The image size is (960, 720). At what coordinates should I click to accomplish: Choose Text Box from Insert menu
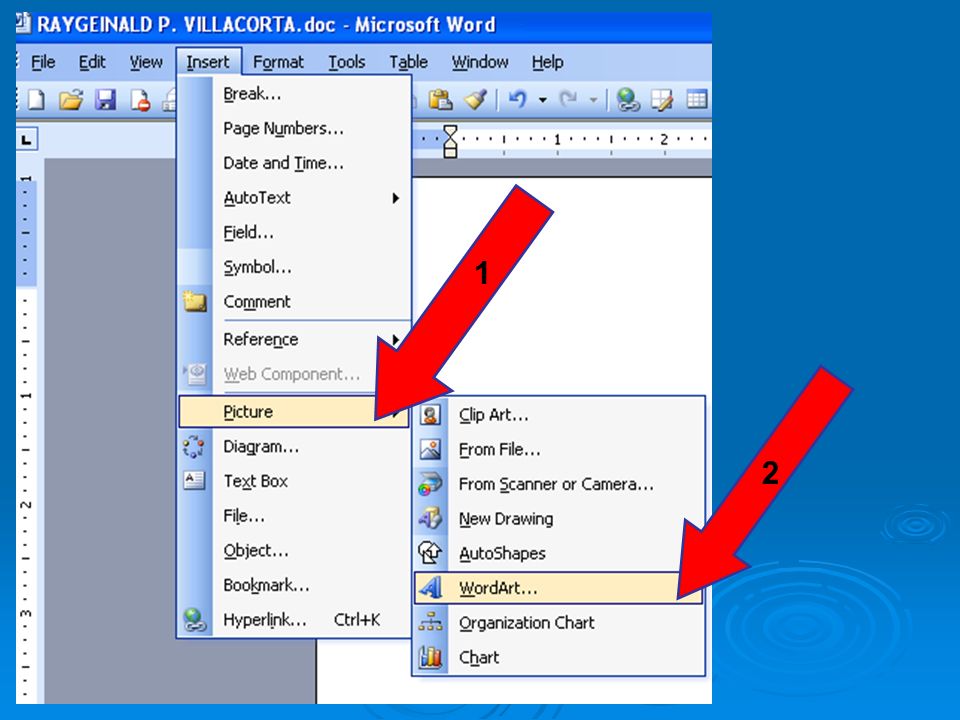point(294,481)
